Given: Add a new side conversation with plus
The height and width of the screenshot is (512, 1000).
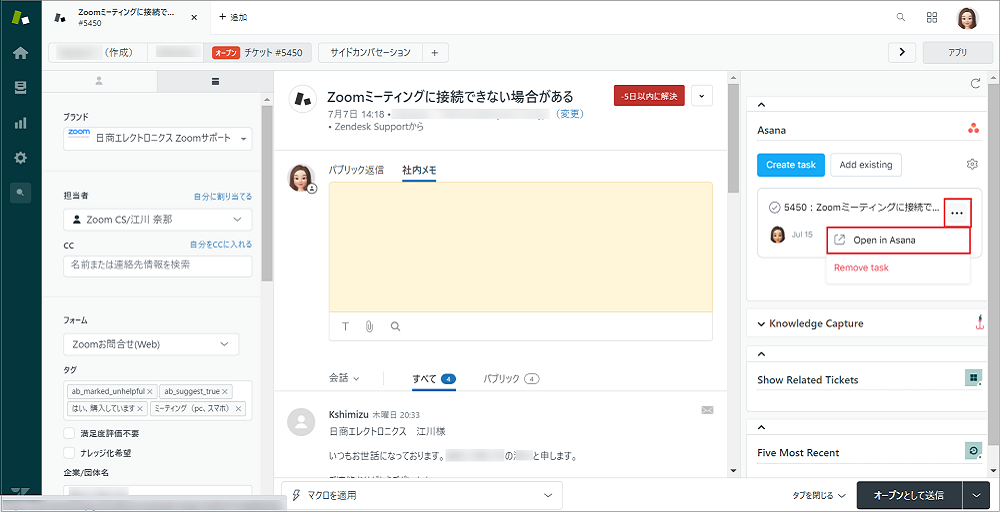Looking at the screenshot, I should pyautogui.click(x=434, y=53).
